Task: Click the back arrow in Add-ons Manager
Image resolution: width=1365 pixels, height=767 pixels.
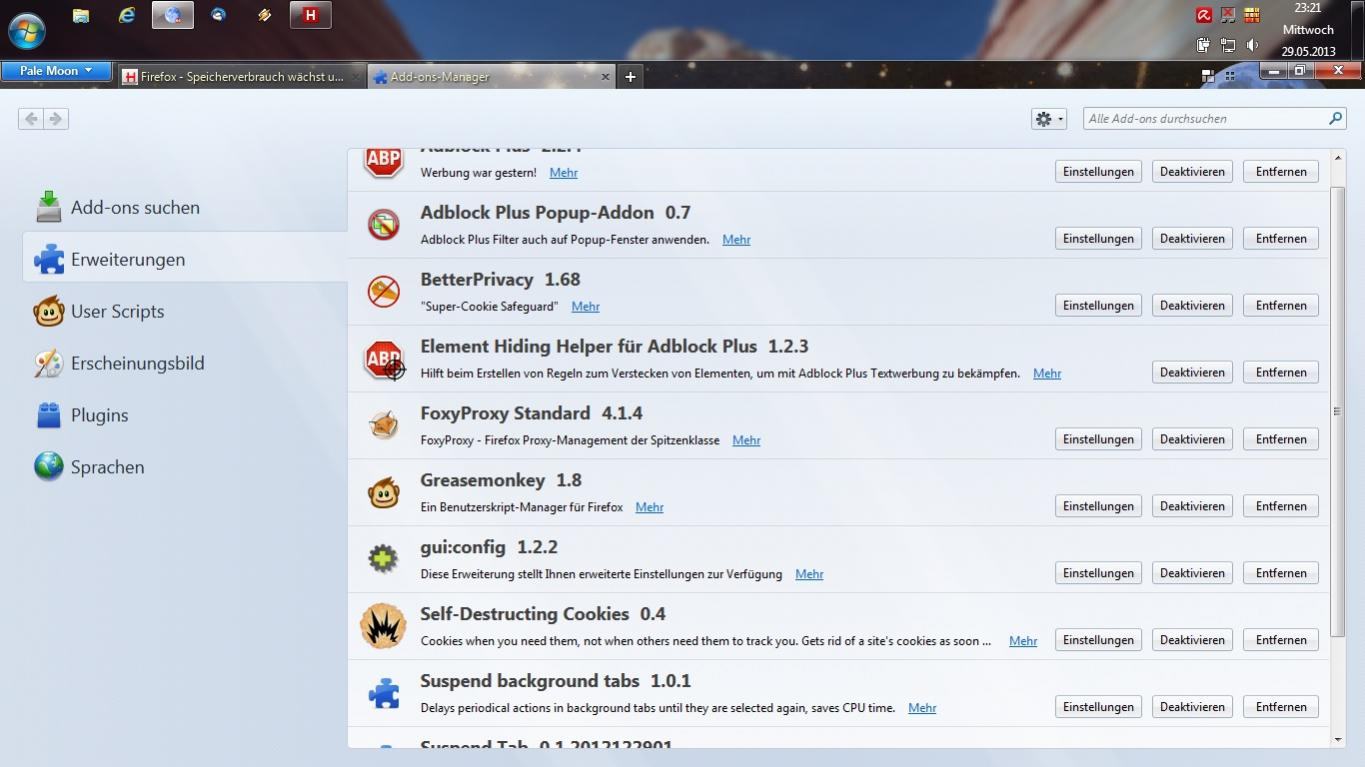Action: pyautogui.click(x=31, y=118)
